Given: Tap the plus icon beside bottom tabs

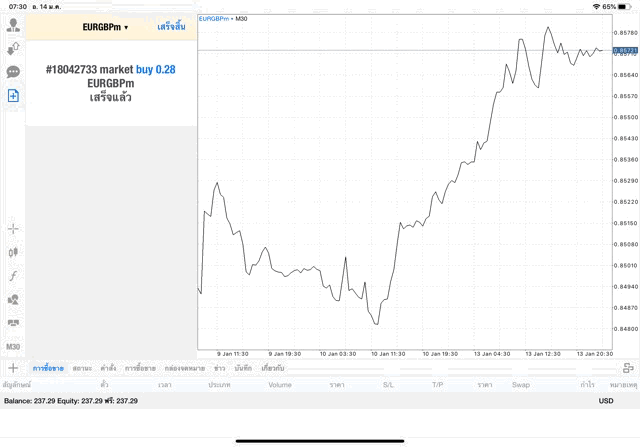Looking at the screenshot, I should coord(13,368).
